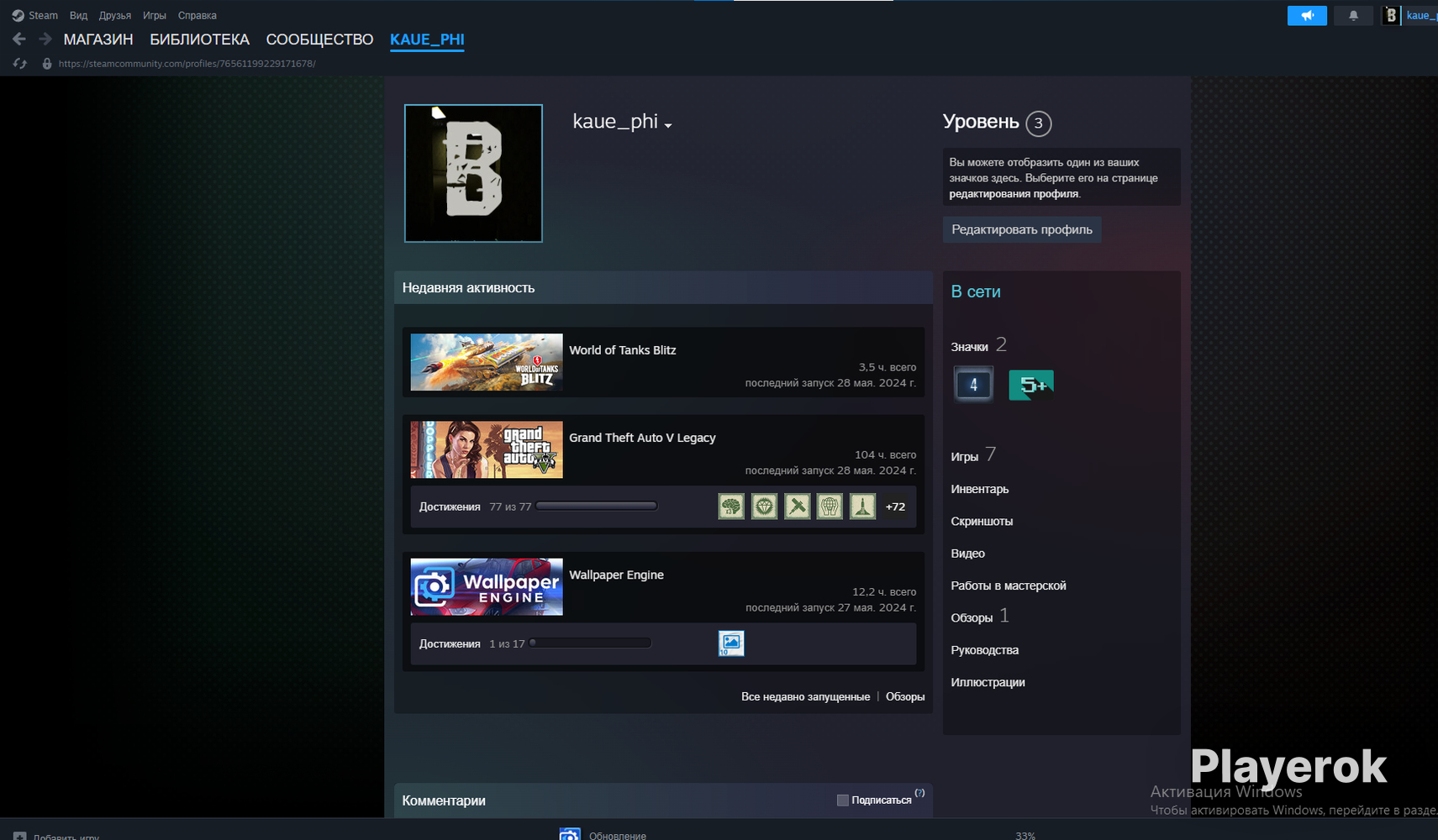This screenshot has width=1438, height=840.
Task: Click the Wallpaper Engine achievements progress bar
Action: tap(590, 643)
